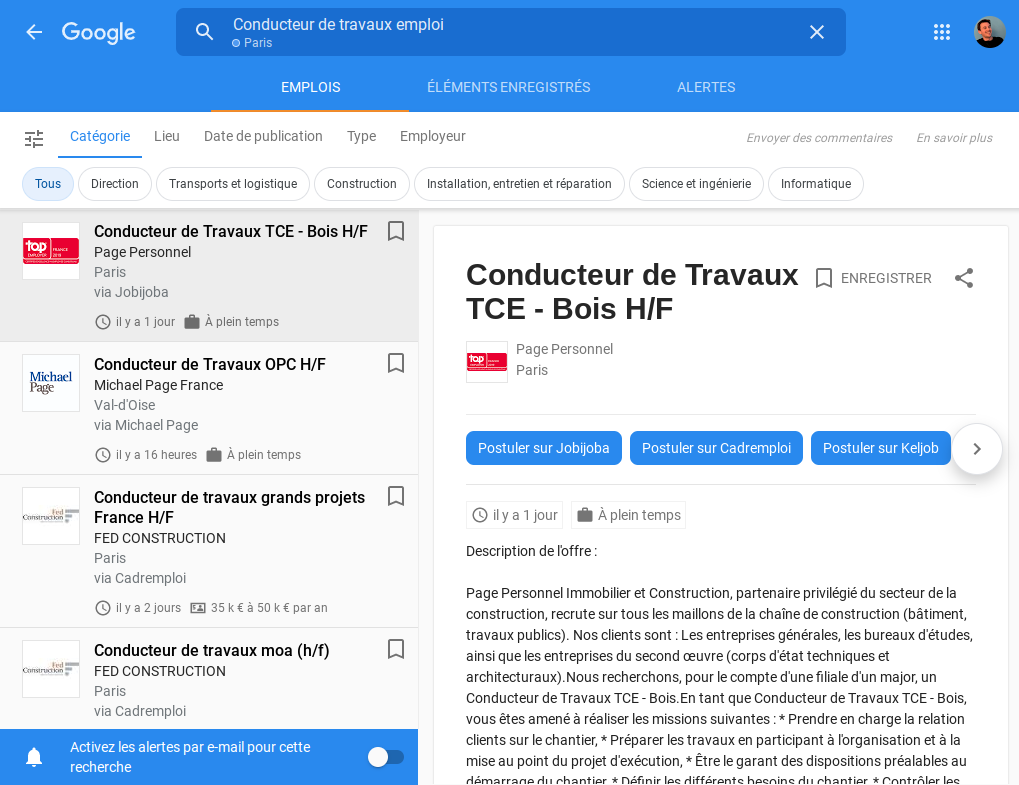
Task: Go back using the arrow icon
Action: [34, 32]
